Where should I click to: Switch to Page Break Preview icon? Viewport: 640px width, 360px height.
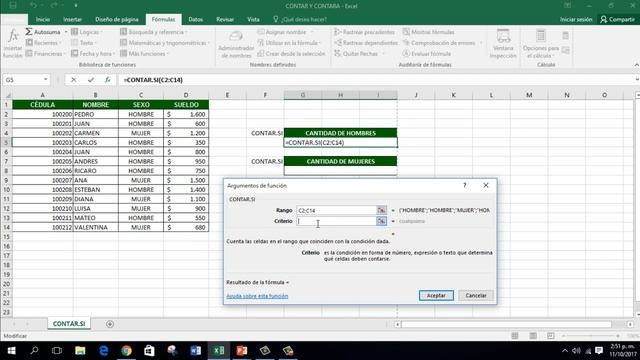click(551, 336)
